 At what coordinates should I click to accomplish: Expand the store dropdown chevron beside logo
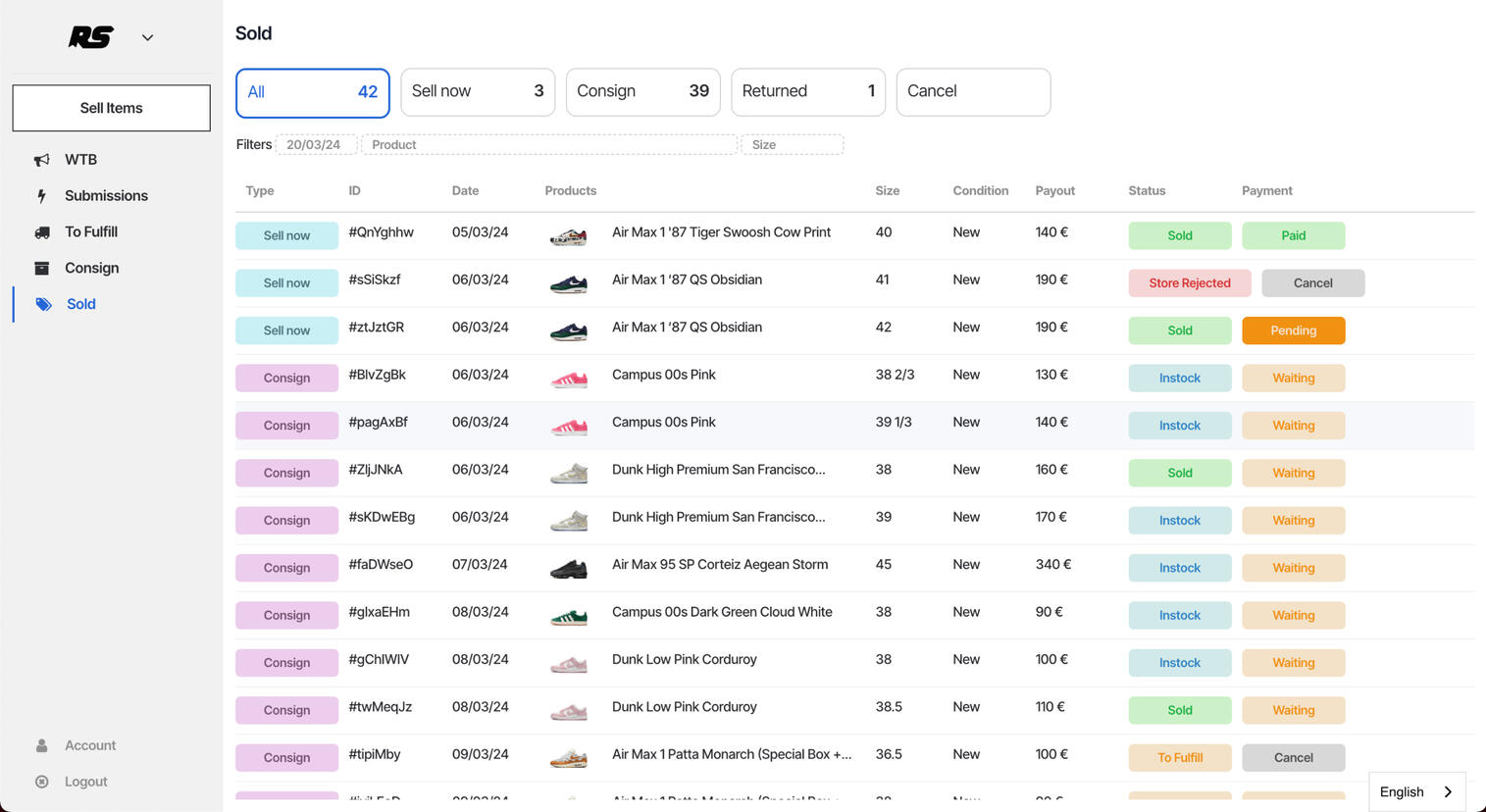point(147,38)
